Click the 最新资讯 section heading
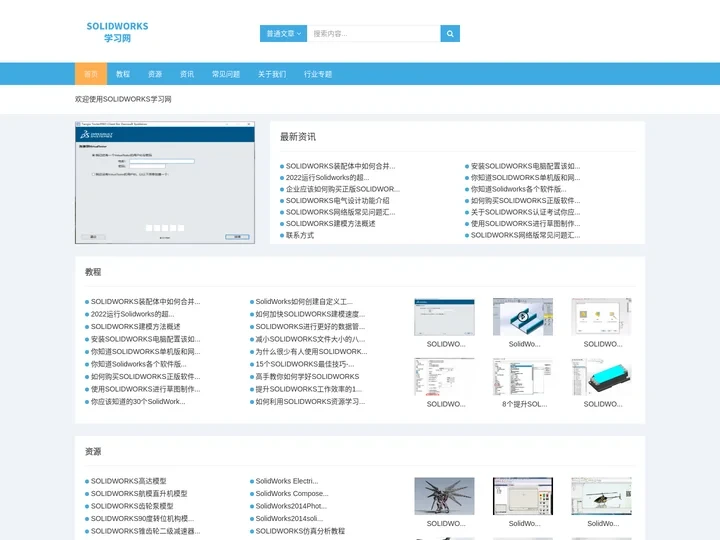The width and height of the screenshot is (720, 540). pos(298,137)
